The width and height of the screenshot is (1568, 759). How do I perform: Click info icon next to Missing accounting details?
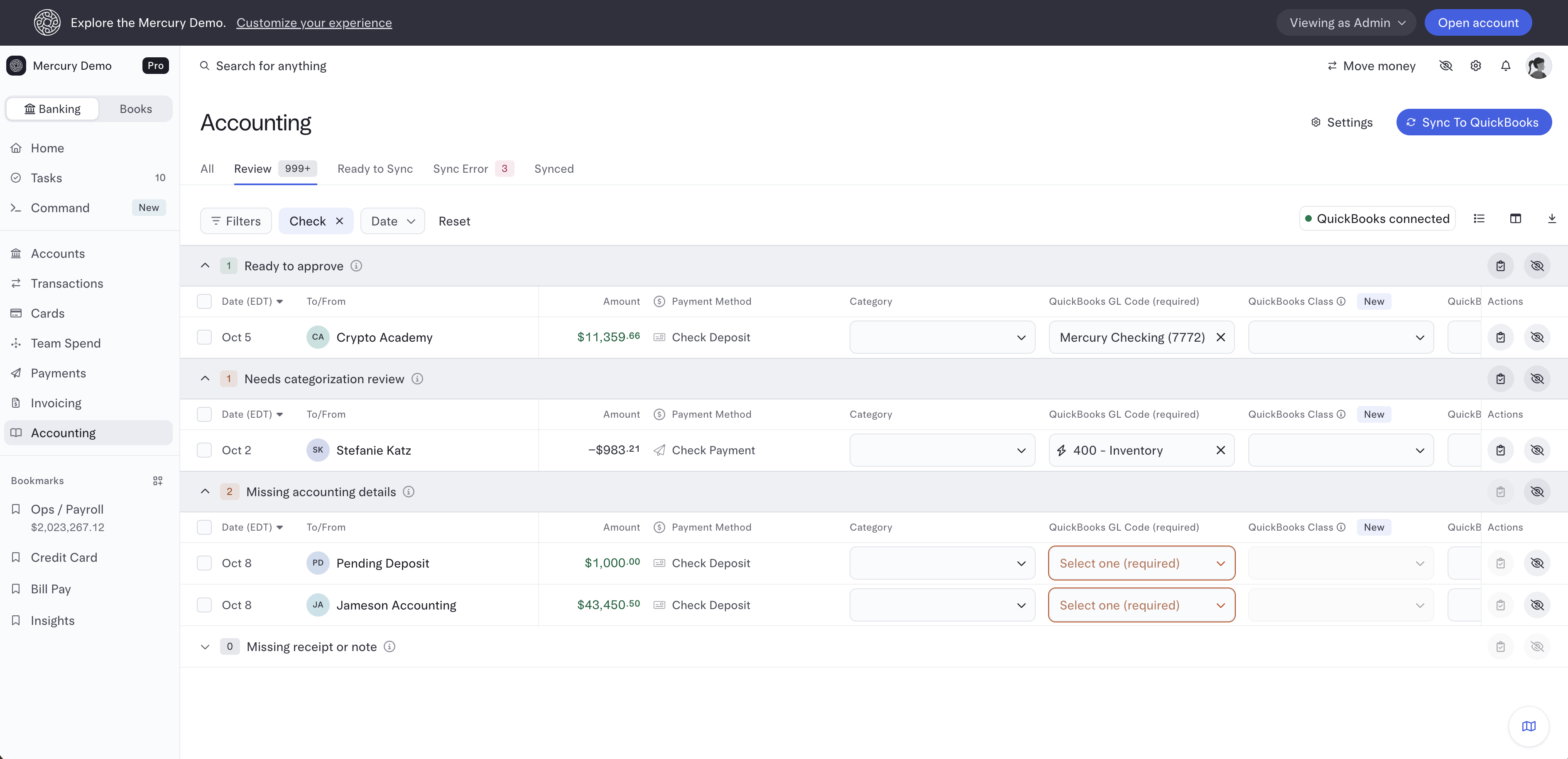tap(409, 492)
